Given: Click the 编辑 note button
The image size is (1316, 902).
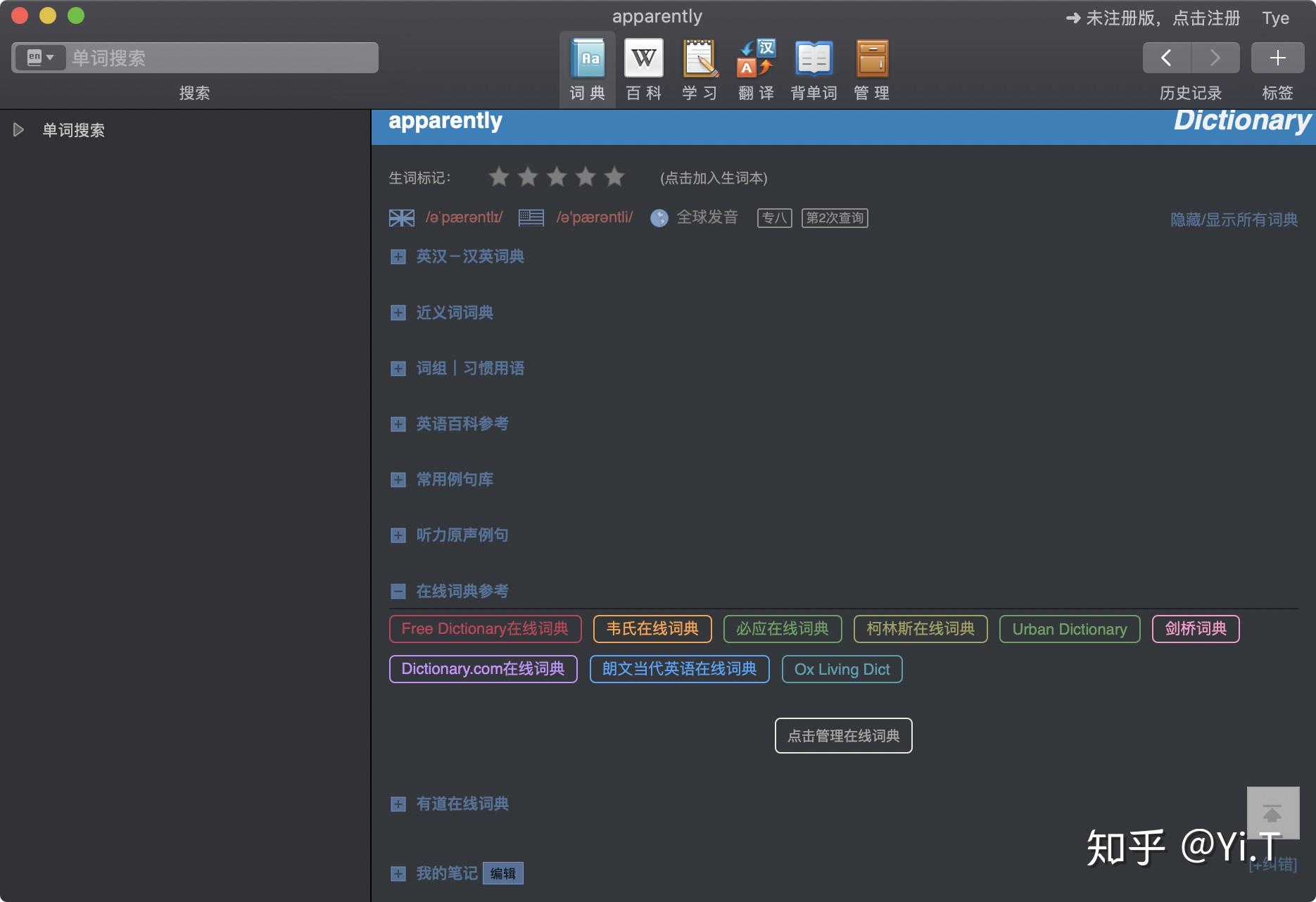Looking at the screenshot, I should point(503,874).
